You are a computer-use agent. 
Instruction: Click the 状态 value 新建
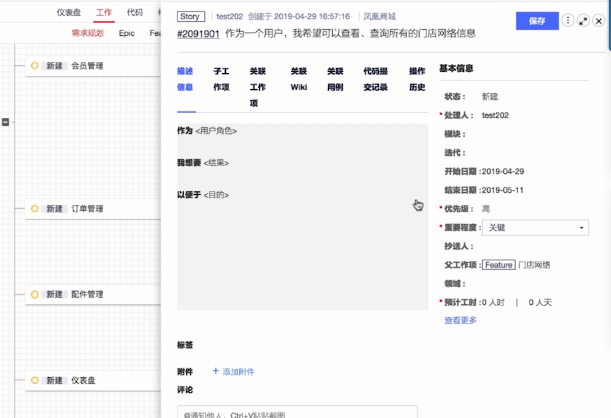tap(490, 97)
